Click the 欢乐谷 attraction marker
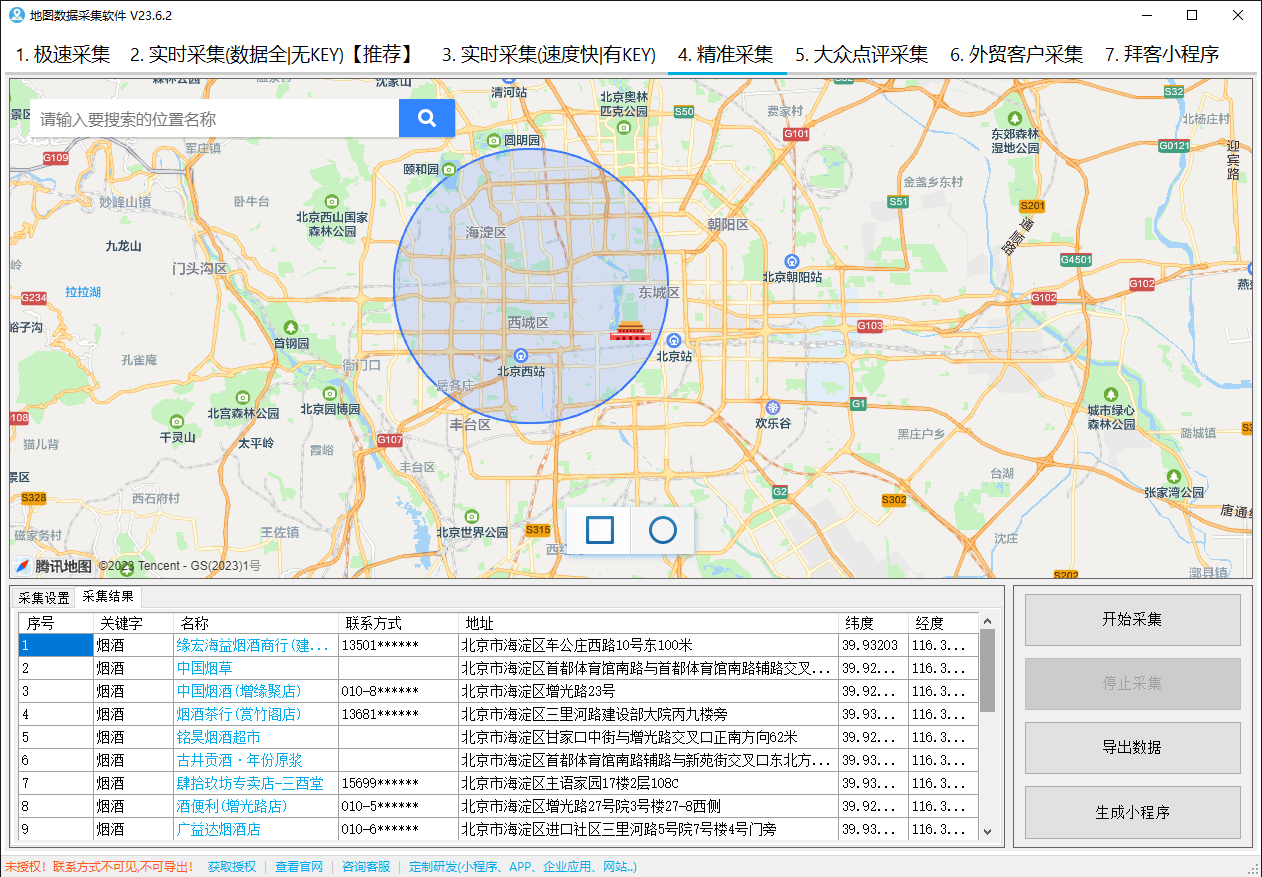The image size is (1262, 877). 772,407
